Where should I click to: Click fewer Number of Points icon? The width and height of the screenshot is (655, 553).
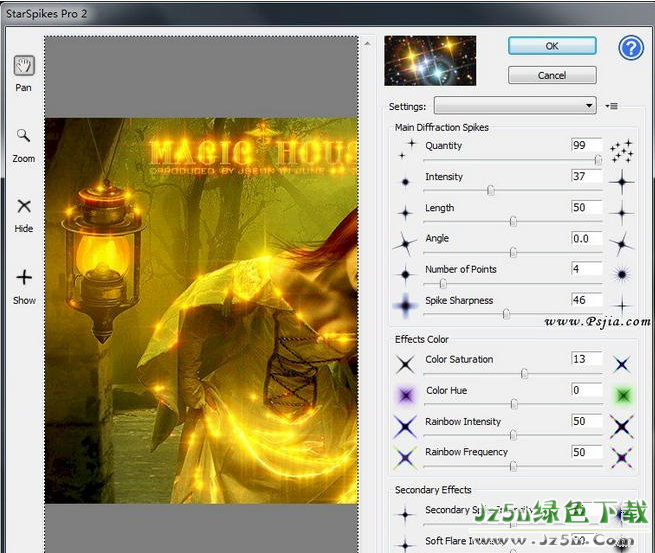tap(405, 274)
